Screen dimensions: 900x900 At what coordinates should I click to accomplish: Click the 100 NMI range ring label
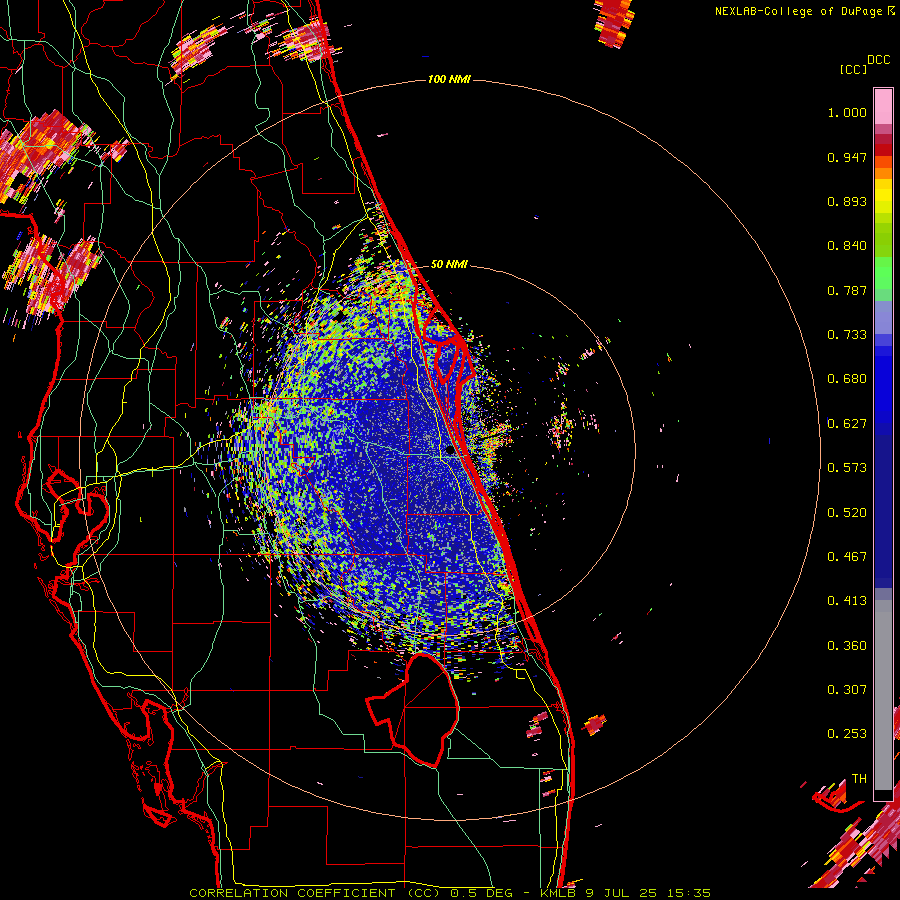pyautogui.click(x=449, y=79)
